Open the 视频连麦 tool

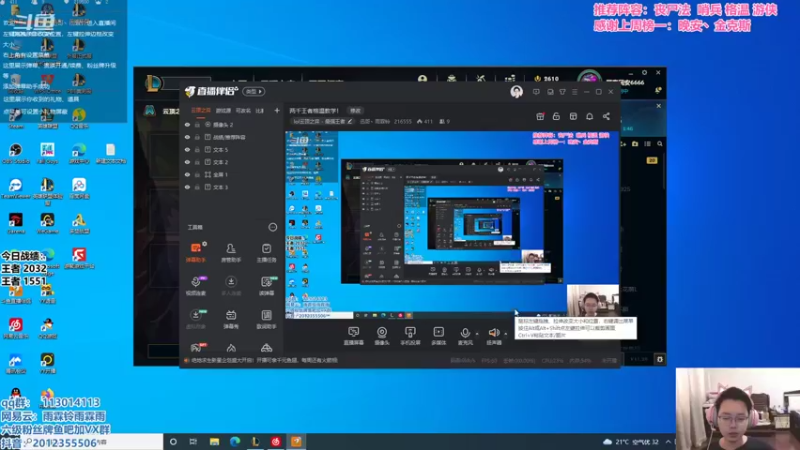(x=196, y=285)
